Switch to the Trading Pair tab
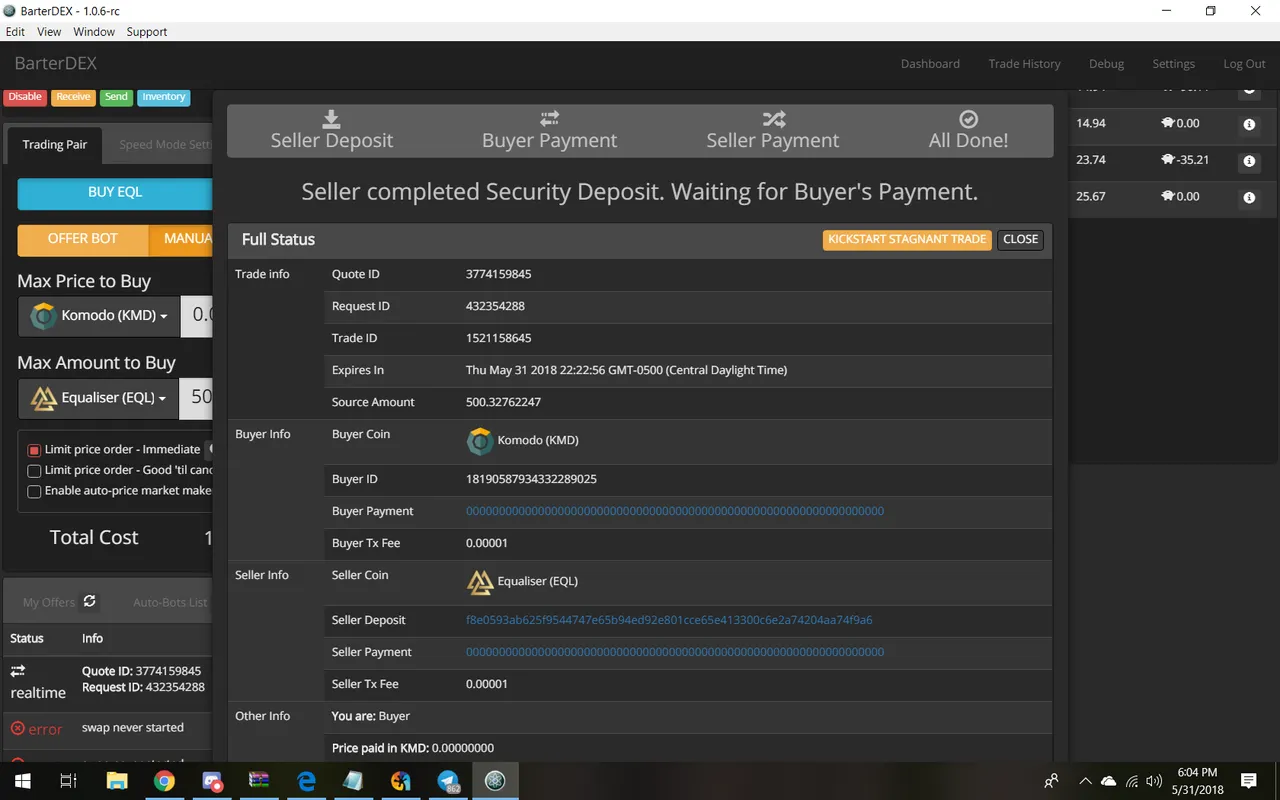1280x800 pixels. pyautogui.click(x=55, y=145)
